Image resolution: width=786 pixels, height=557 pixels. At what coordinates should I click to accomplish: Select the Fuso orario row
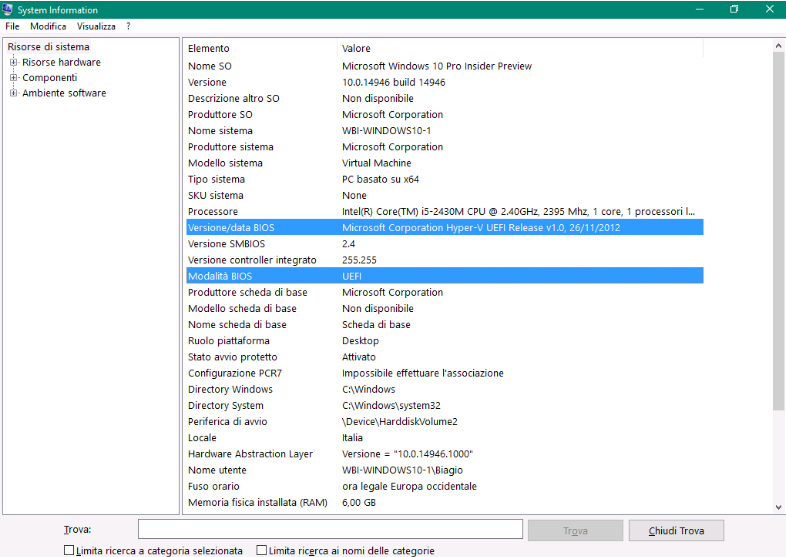(445, 486)
